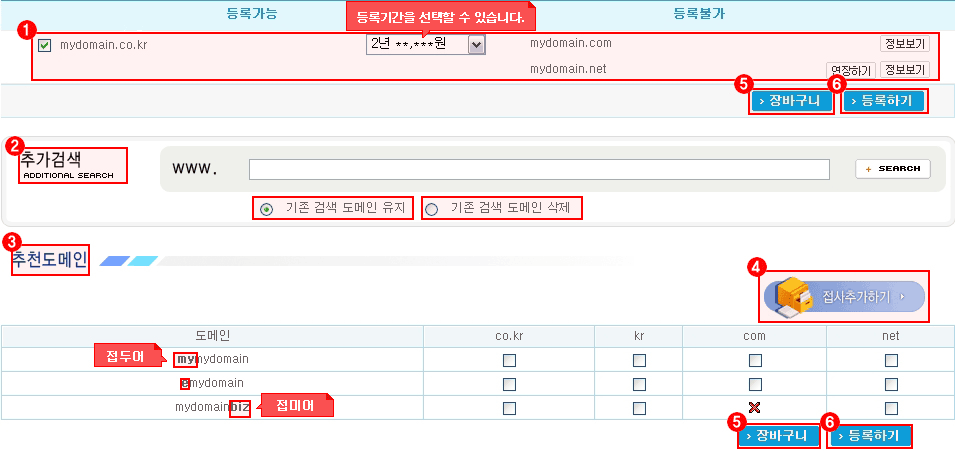955x451 pixels.
Task: Select the 기존 검색 도메인 유지 radio button
Action: tap(266, 209)
